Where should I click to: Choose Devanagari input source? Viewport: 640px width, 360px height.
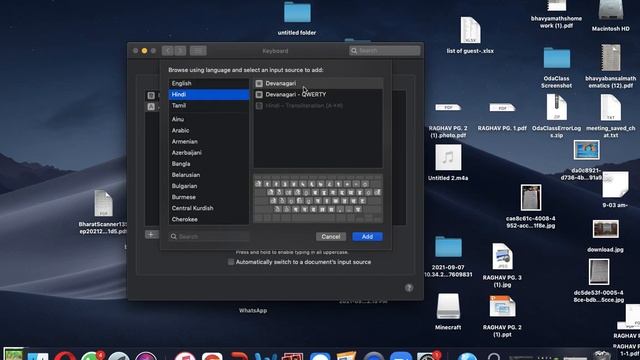tap(318, 83)
